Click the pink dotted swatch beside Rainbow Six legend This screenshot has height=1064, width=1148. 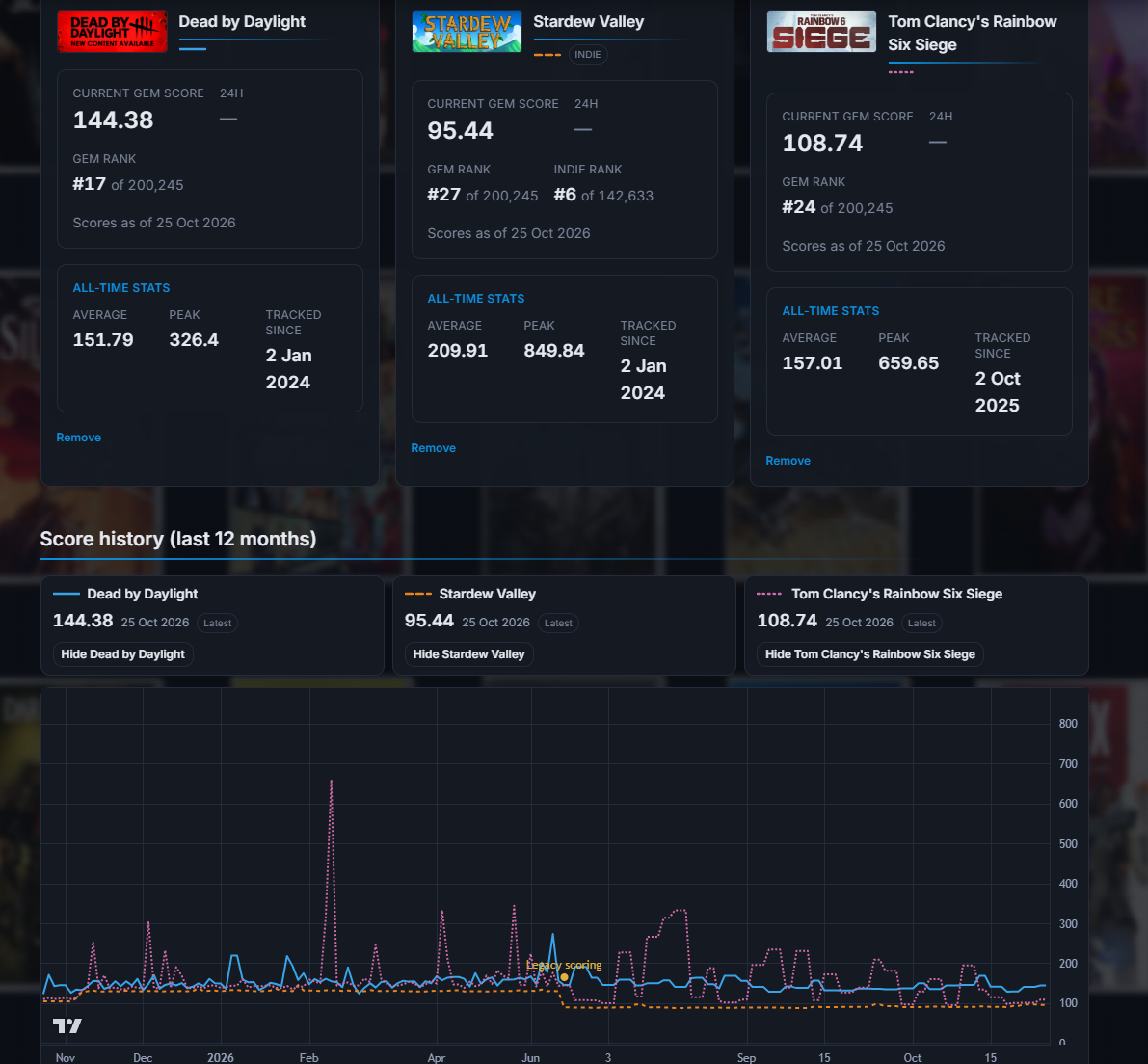pyautogui.click(x=769, y=594)
